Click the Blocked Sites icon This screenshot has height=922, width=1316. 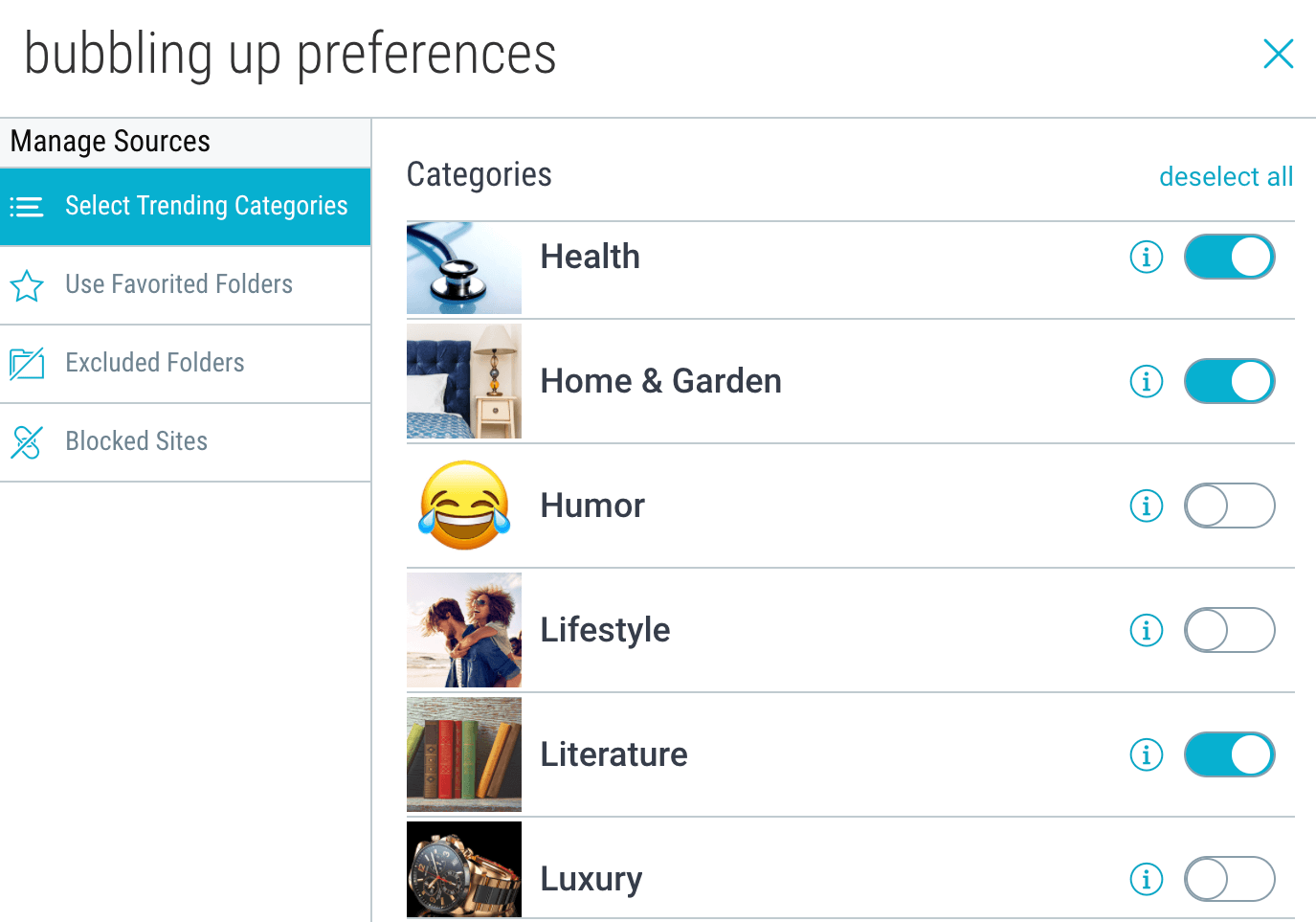pyautogui.click(x=27, y=441)
